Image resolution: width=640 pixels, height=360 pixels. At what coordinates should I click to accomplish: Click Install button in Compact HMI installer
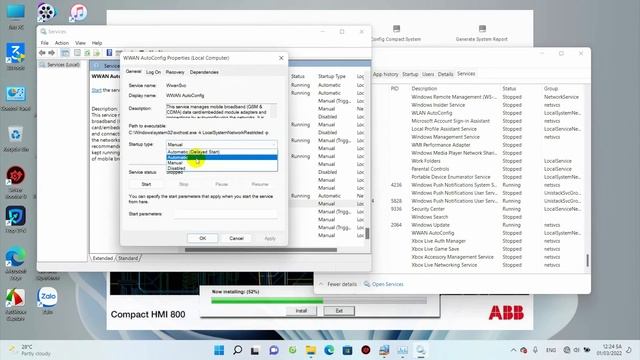pos(301,311)
